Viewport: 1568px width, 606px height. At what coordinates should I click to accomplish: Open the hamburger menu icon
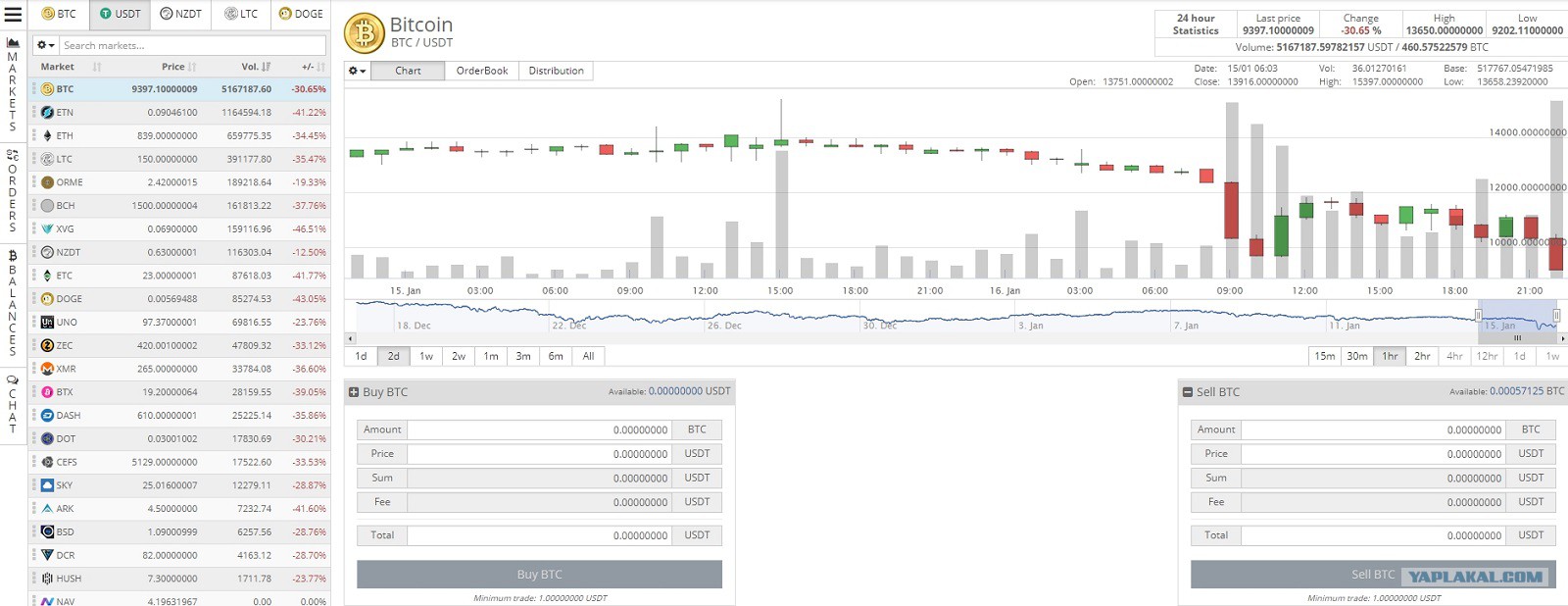(13, 14)
